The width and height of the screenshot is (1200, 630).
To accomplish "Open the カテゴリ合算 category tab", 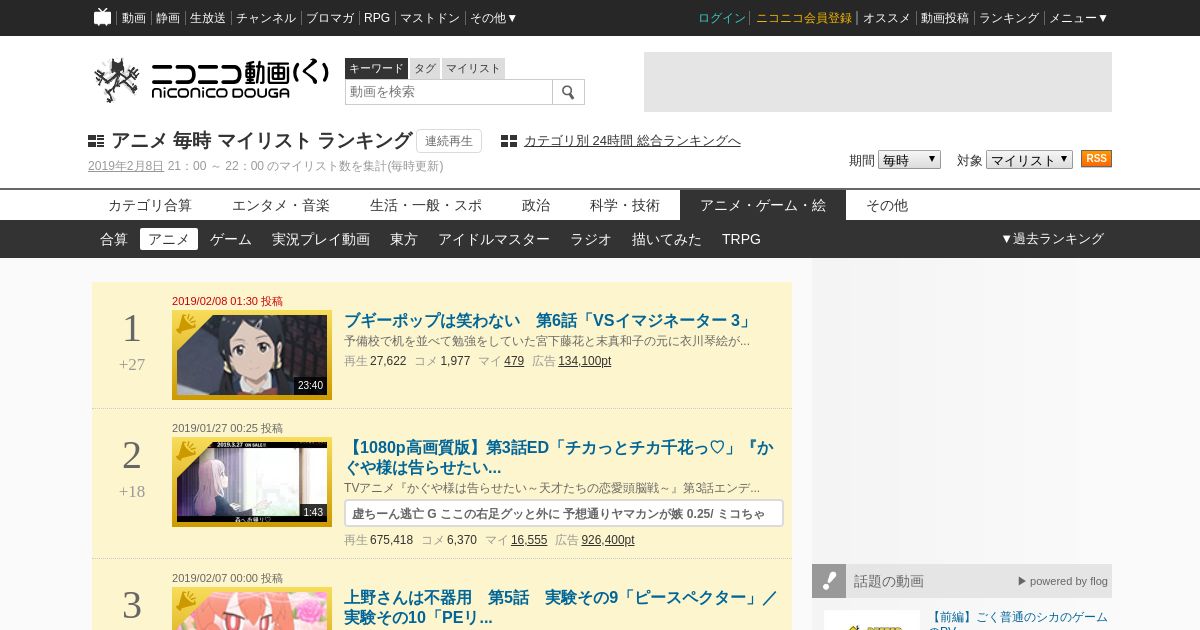I will pyautogui.click(x=150, y=205).
